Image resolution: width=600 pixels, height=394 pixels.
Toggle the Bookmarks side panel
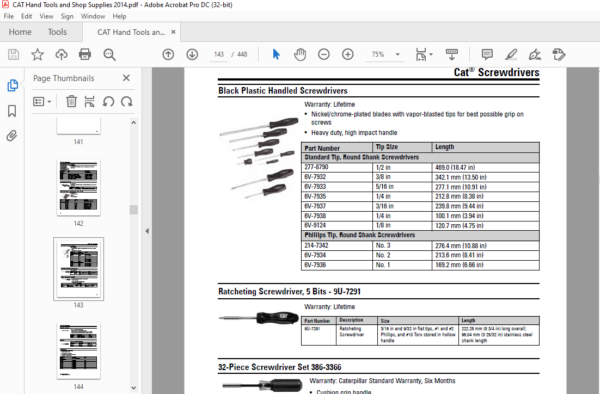coord(12,111)
